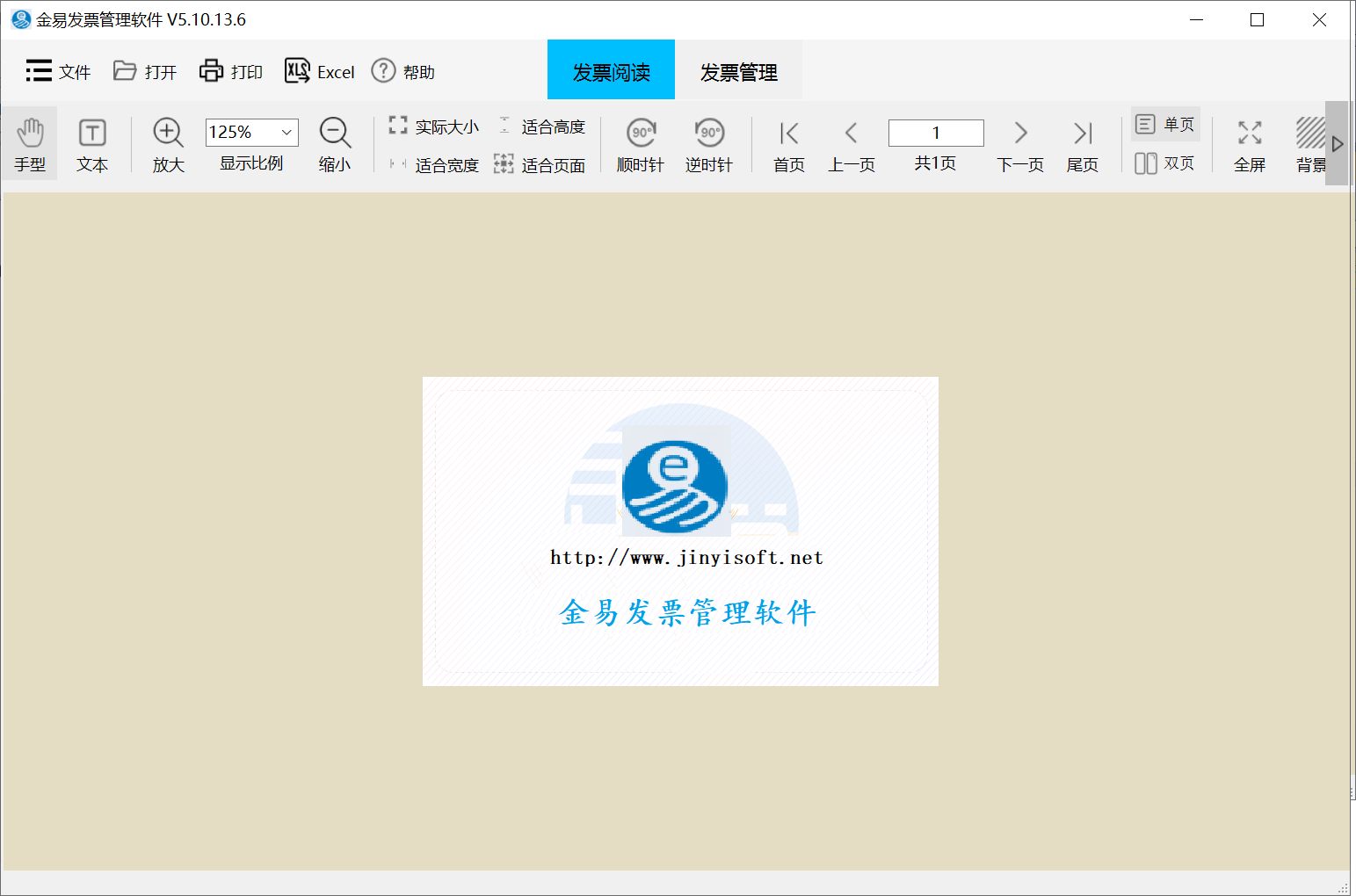Click the 打印 (Print) button

coord(231,72)
